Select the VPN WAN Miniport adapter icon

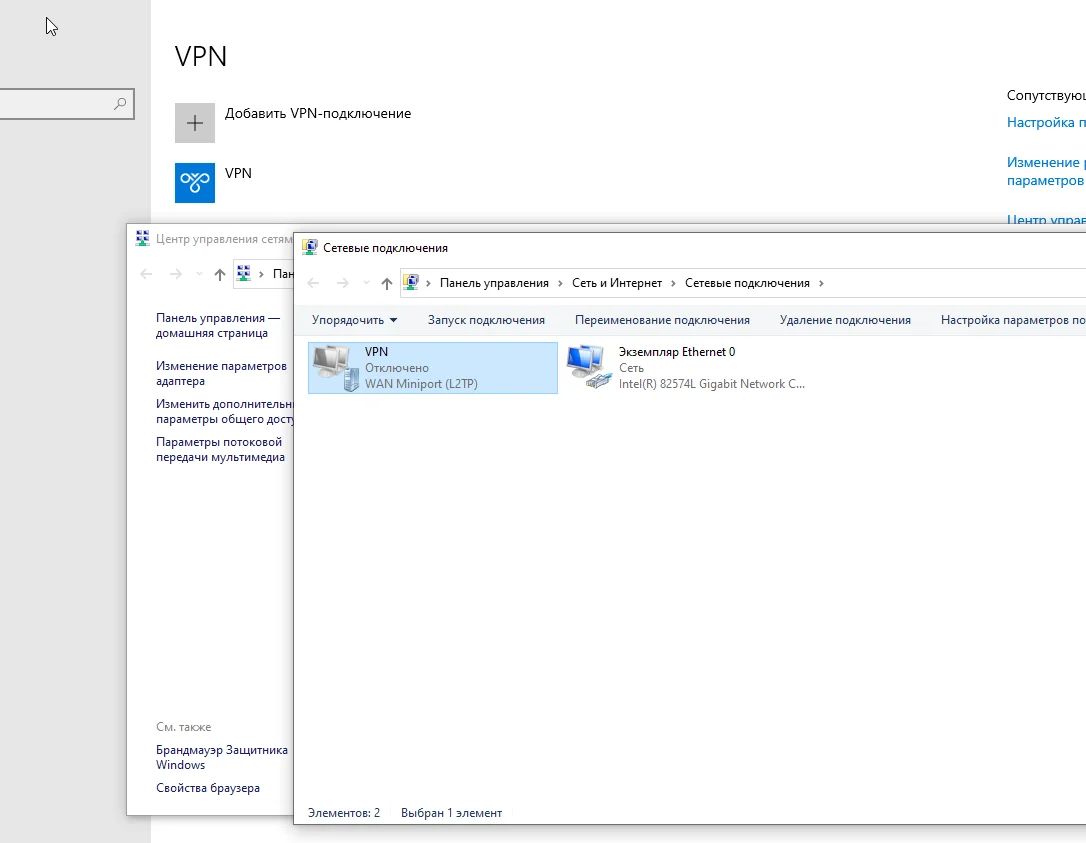(x=335, y=368)
